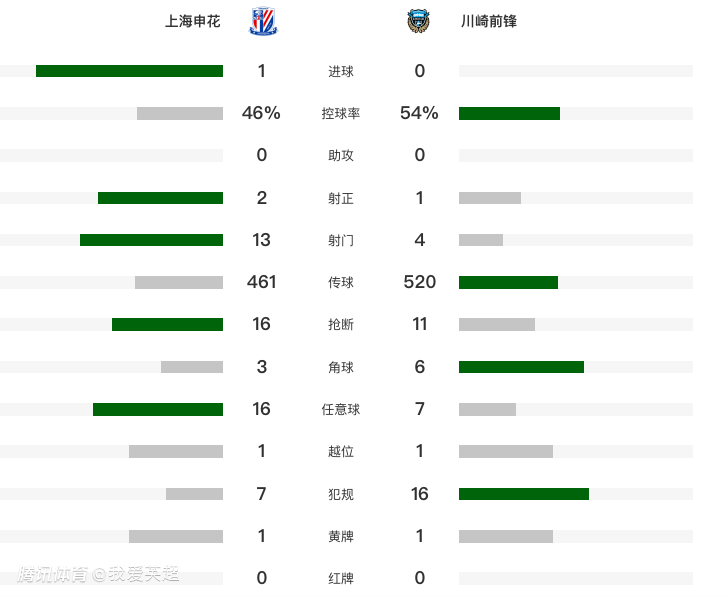The width and height of the screenshot is (725, 598).
Task: Select the 传球 stat label
Action: pyautogui.click(x=341, y=283)
